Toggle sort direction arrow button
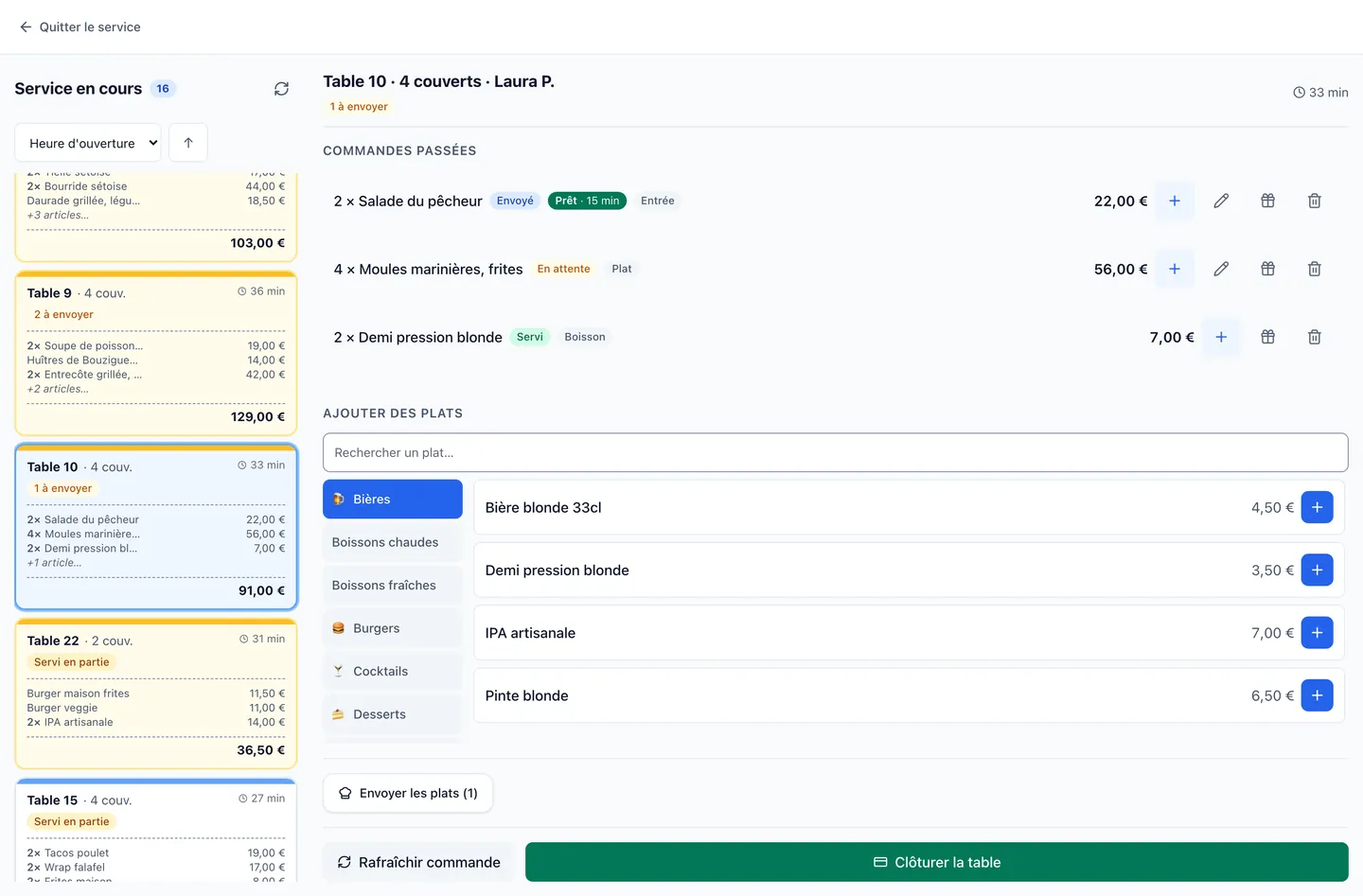Image resolution: width=1363 pixels, height=896 pixels. [188, 143]
